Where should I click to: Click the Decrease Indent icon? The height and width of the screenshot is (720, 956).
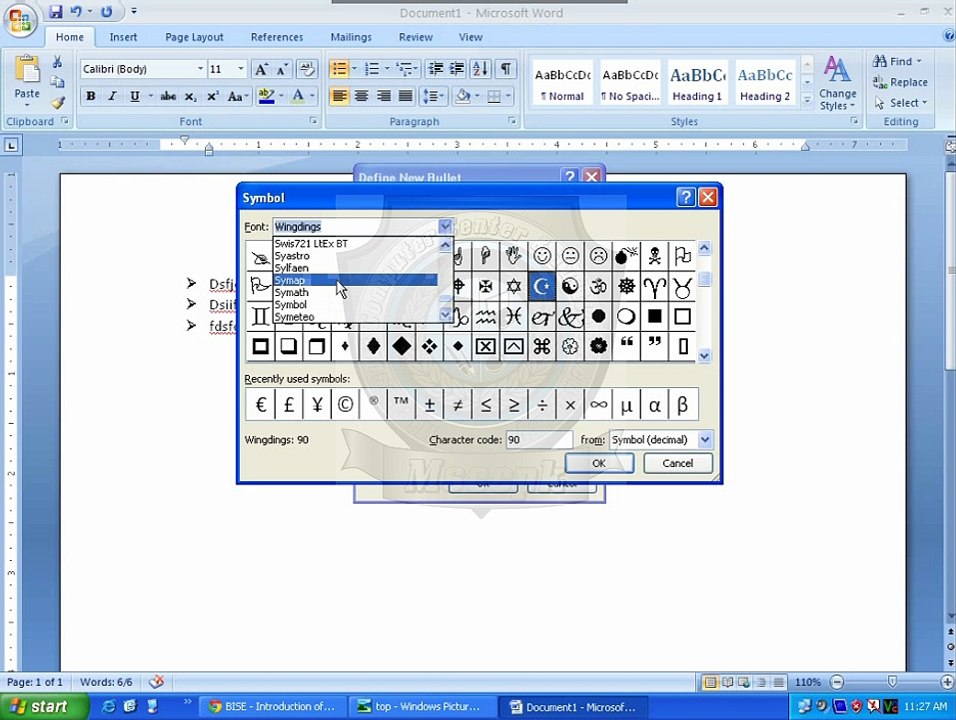435,69
